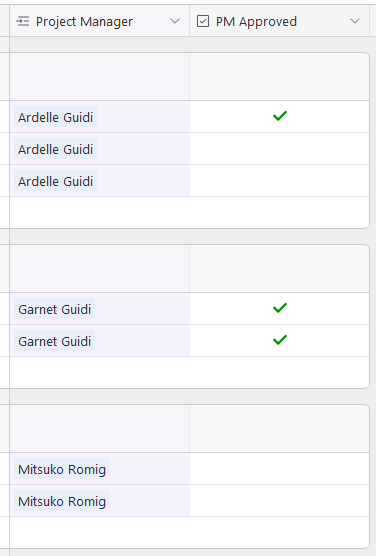Uncheck PM Approved for second Garnet Guidi row
Viewport: 376px width, 556px height.
280,340
